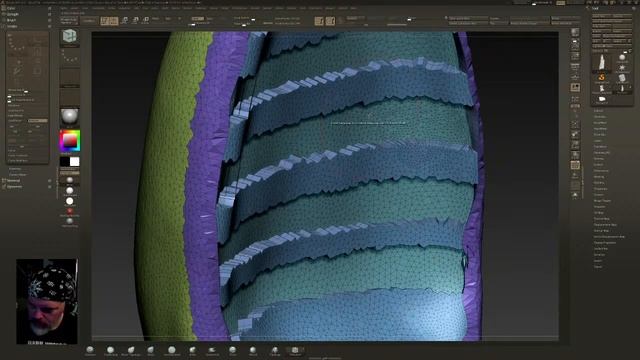Click the Tool palette header title
This screenshot has height=360, width=640.
[x=596, y=8]
